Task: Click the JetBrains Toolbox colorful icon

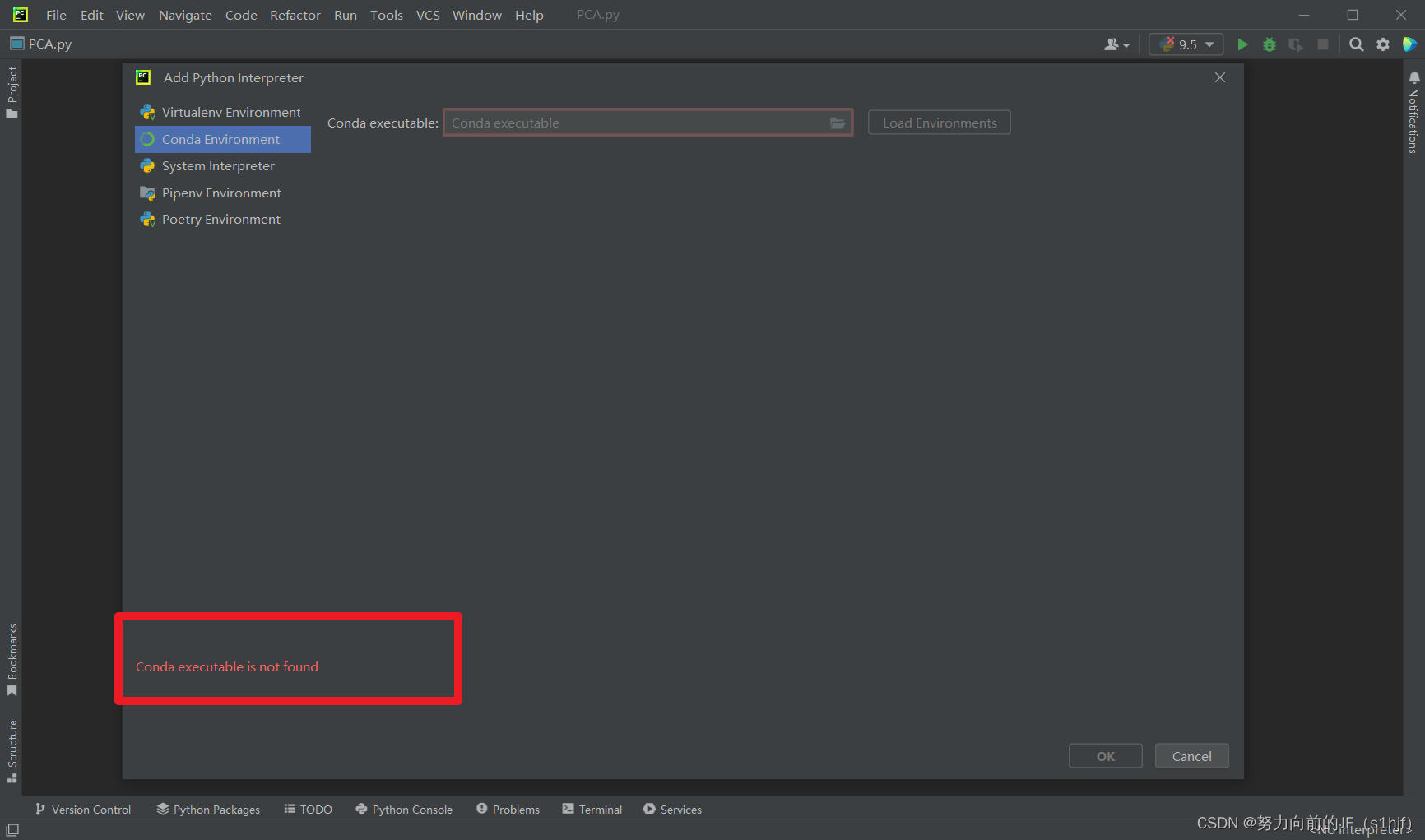Action: point(1409,44)
